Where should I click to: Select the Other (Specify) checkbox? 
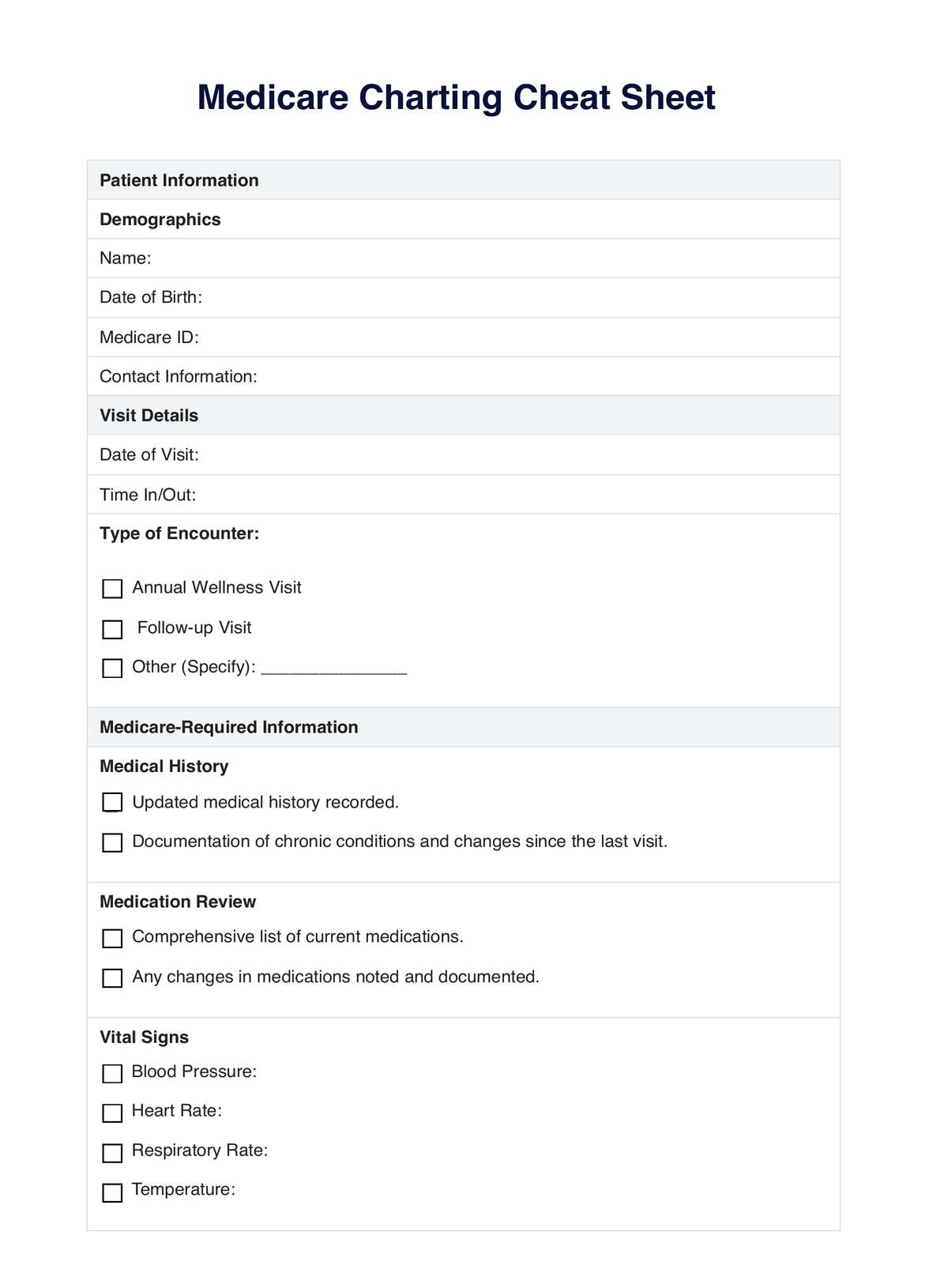[113, 668]
